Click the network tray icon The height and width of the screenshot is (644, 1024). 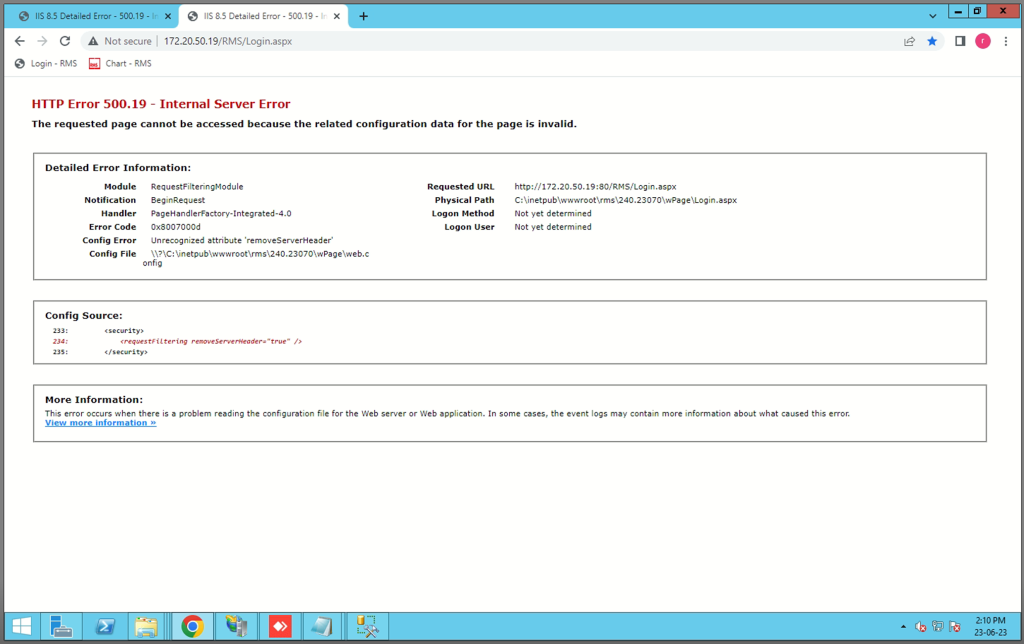(x=938, y=627)
